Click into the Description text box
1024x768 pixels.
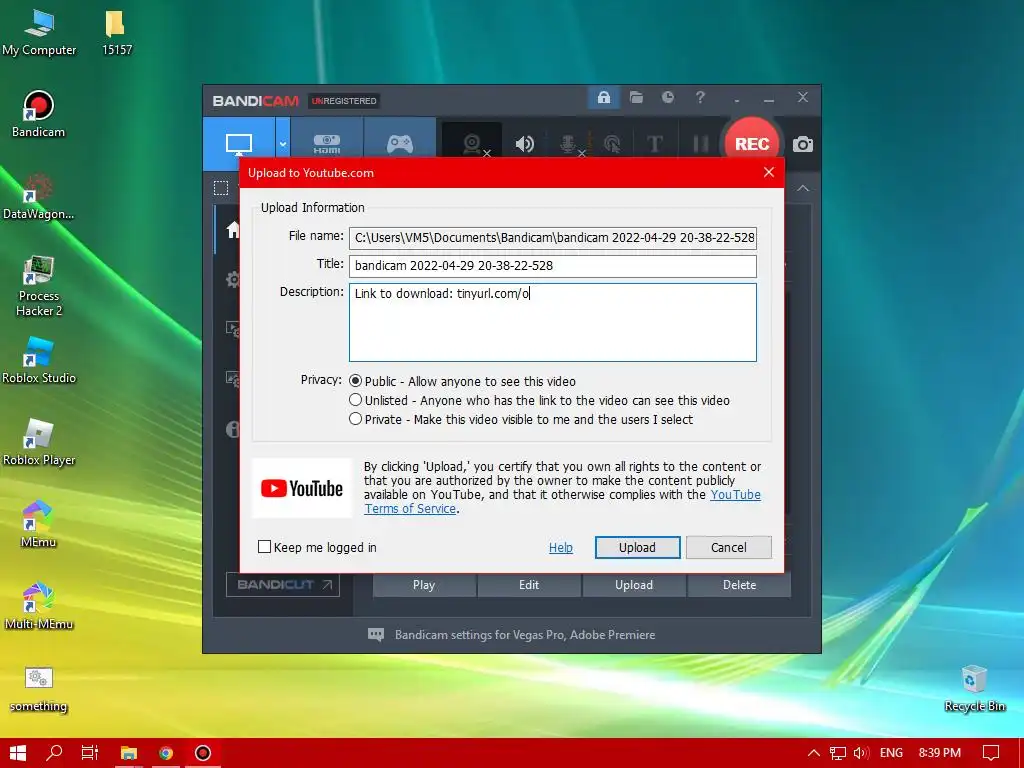(x=552, y=322)
